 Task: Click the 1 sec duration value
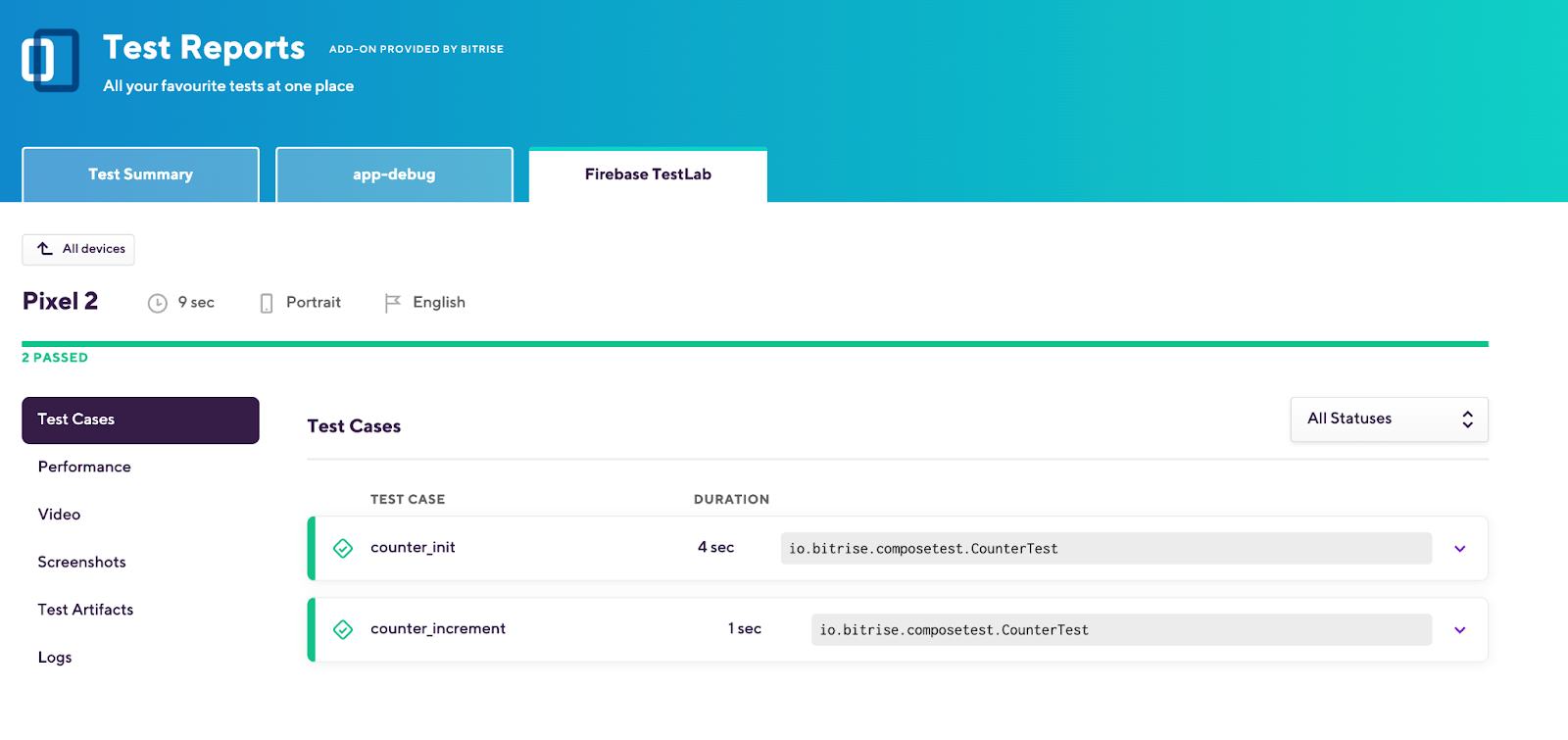[x=745, y=629]
